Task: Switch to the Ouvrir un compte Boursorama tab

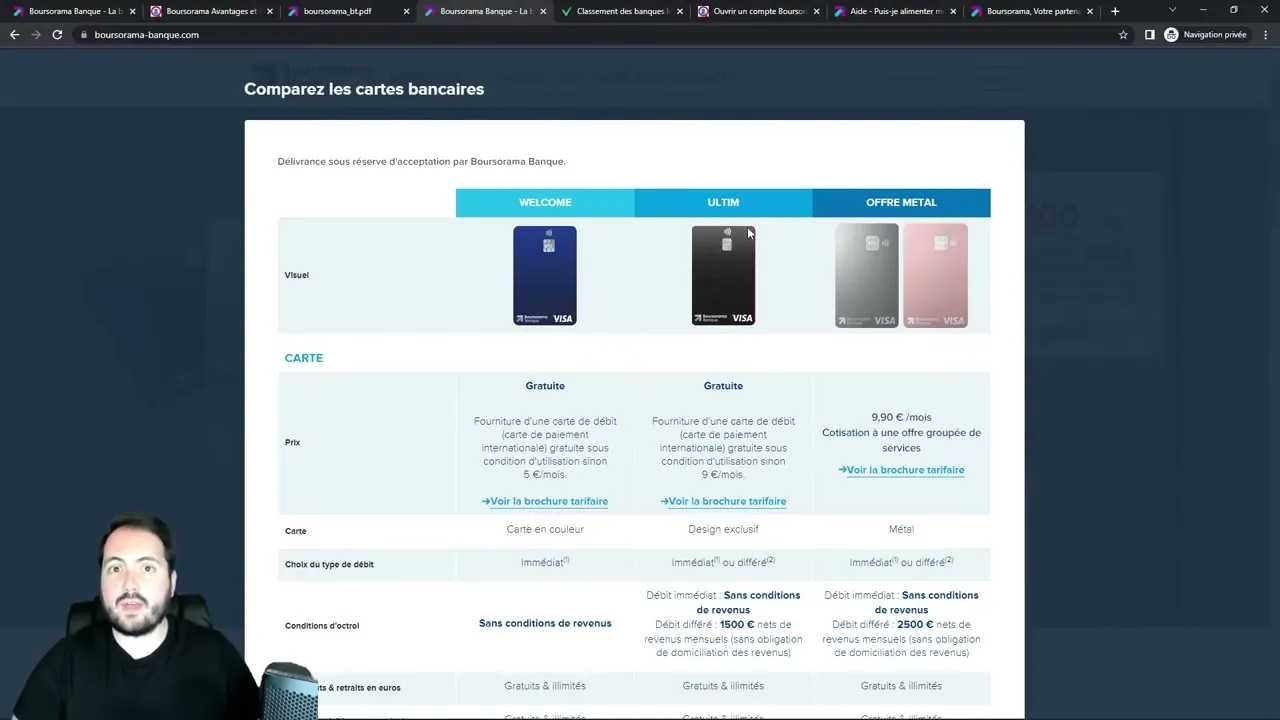Action: point(760,11)
